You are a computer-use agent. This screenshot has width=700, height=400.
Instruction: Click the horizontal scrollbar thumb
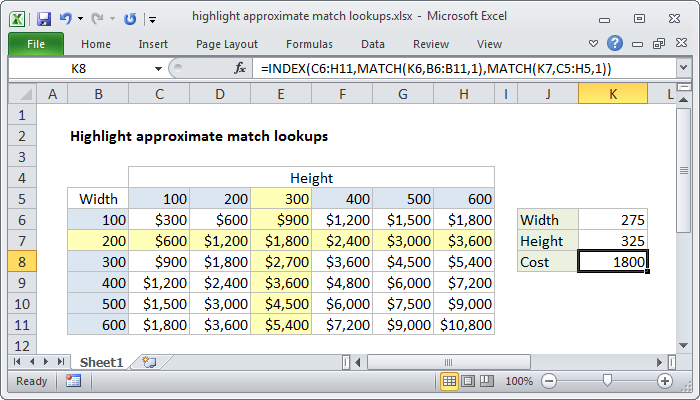coord(449,362)
